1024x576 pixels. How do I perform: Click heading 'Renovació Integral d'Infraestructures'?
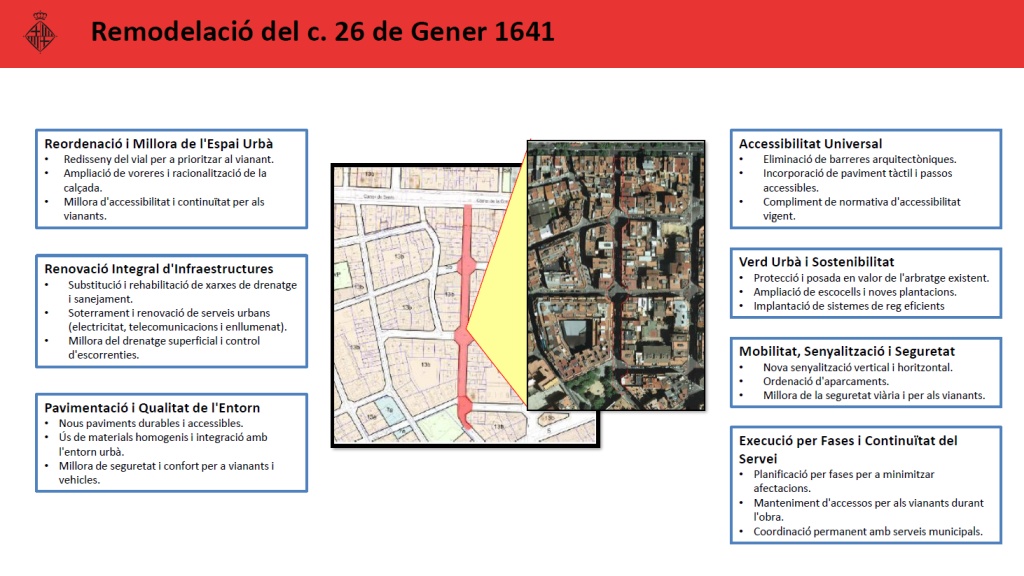click(159, 268)
